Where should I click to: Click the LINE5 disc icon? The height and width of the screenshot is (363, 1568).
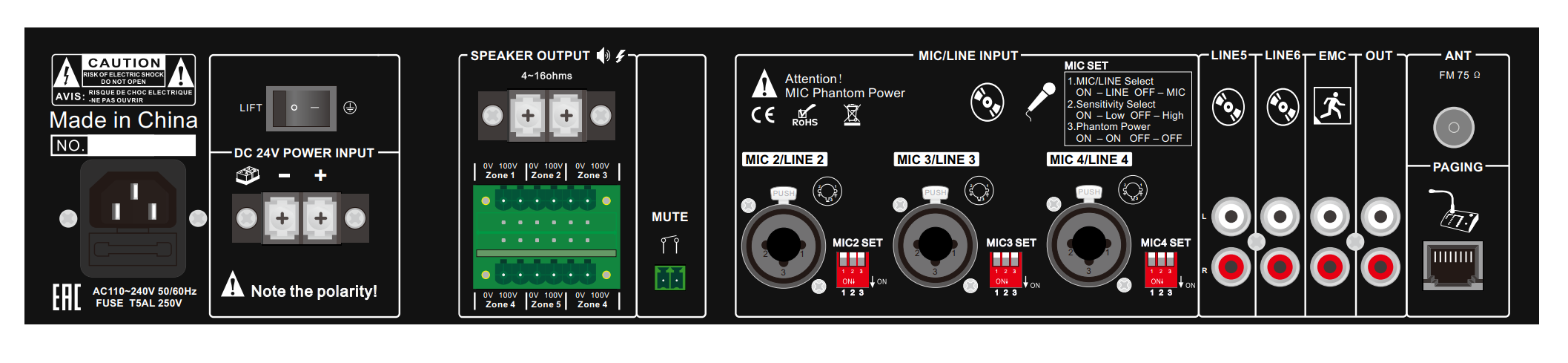1228,106
